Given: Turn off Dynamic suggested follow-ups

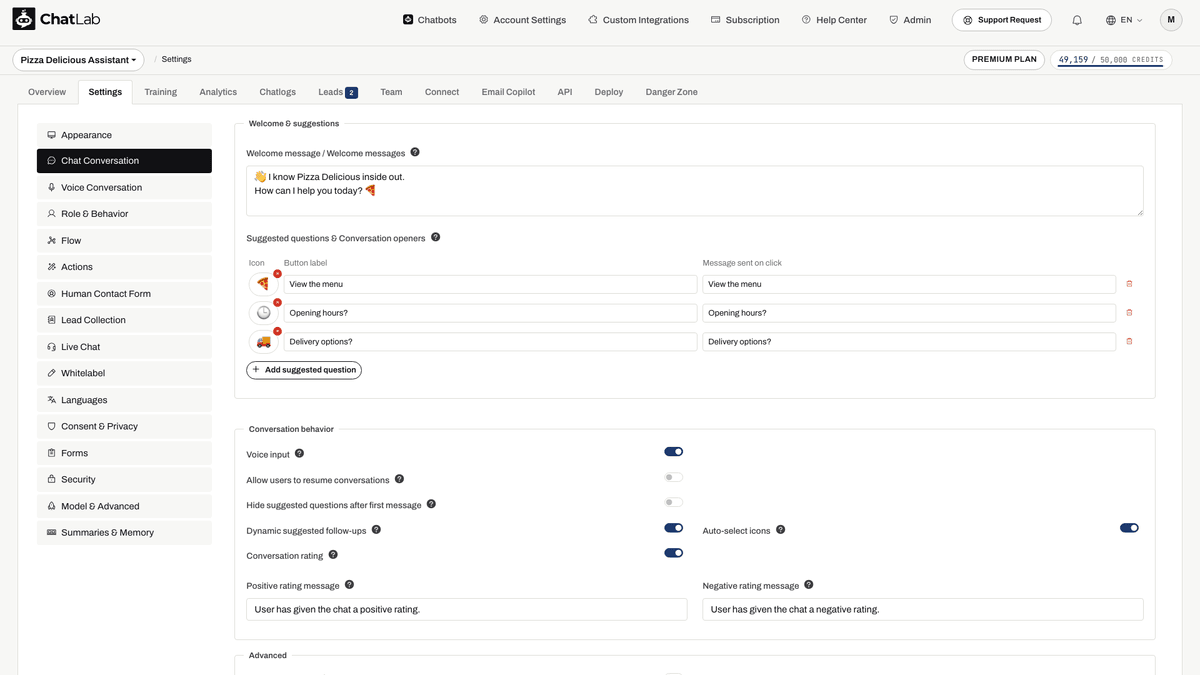Looking at the screenshot, I should (x=673, y=528).
